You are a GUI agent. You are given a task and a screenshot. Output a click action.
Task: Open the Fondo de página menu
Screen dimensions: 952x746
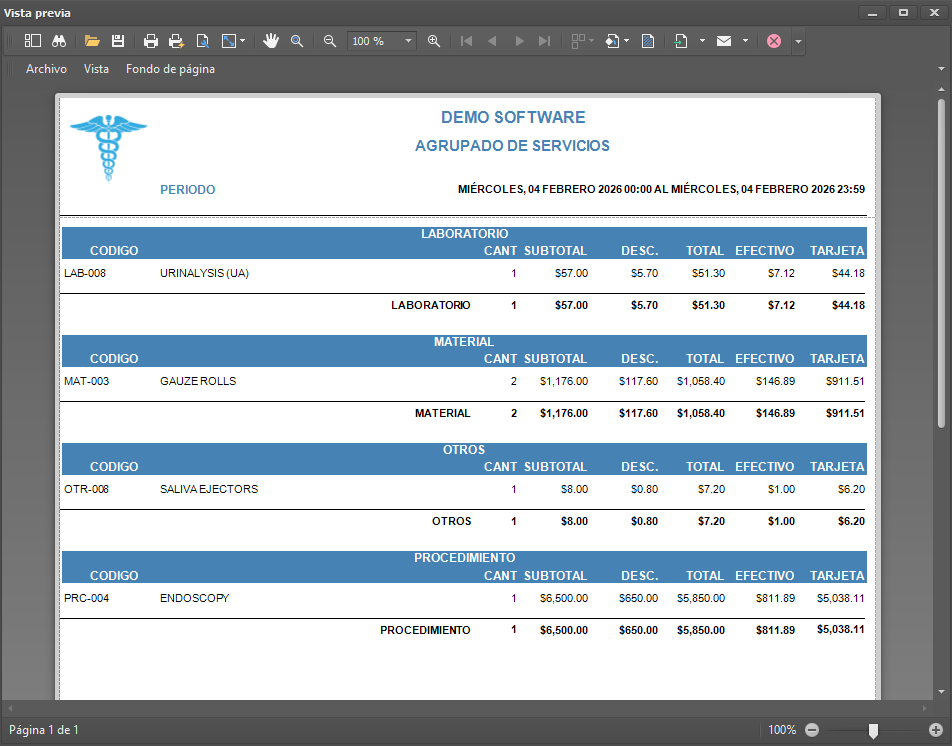click(170, 69)
